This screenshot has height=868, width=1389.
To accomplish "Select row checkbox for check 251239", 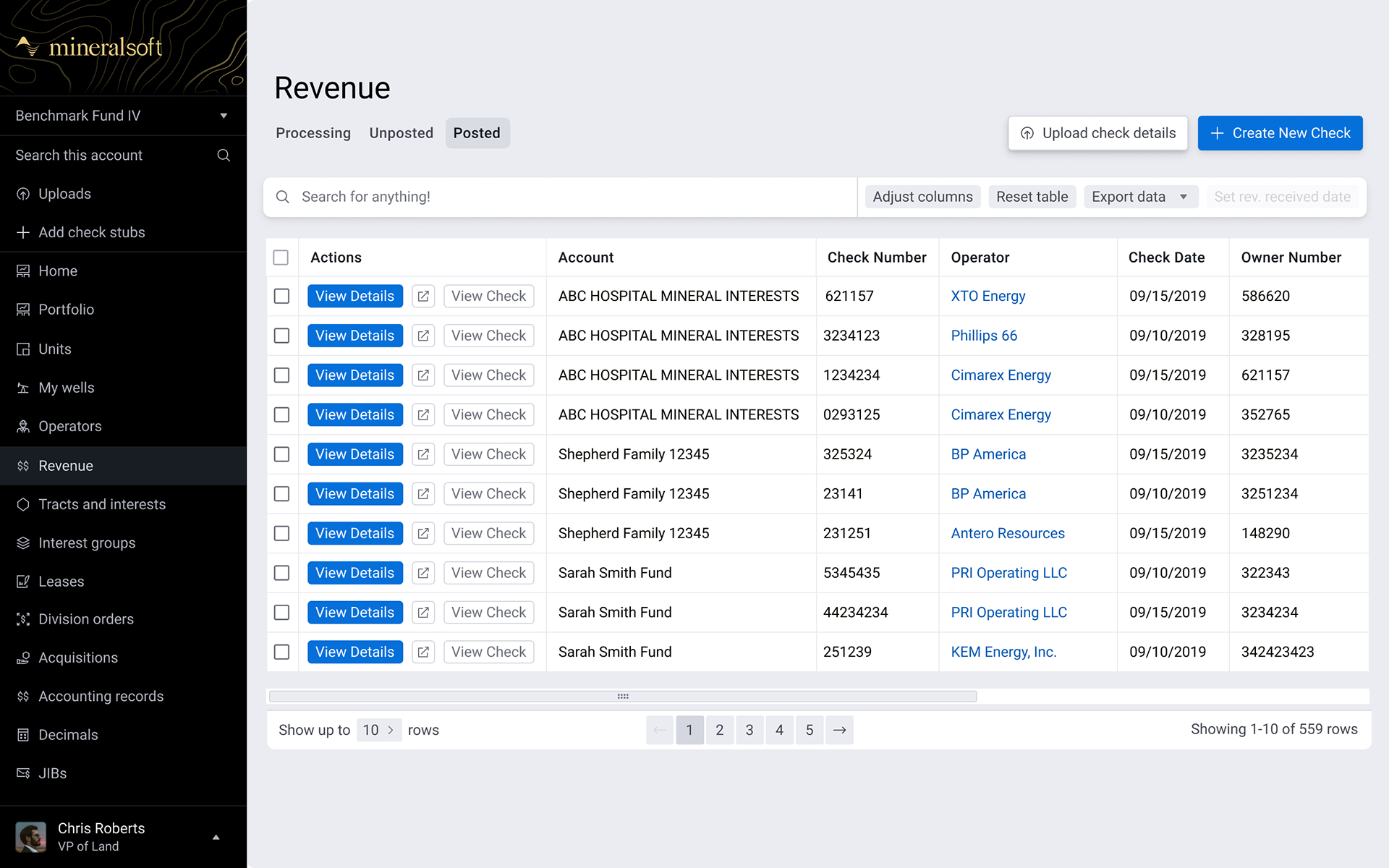I will coord(281,652).
